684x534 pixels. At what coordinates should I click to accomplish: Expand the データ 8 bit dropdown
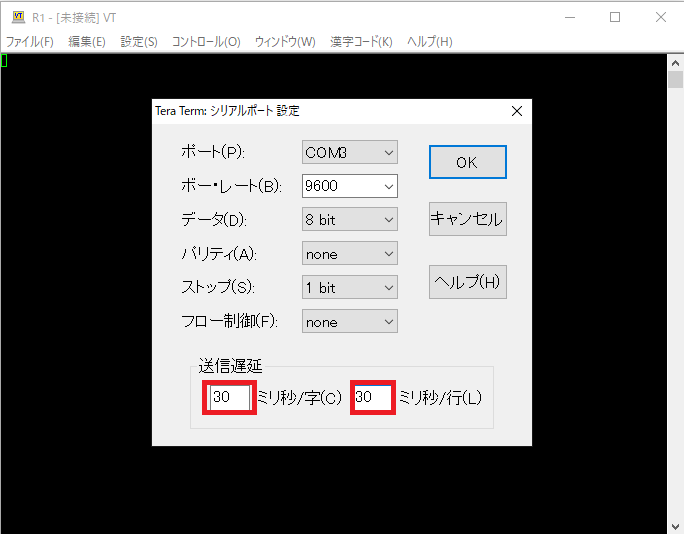[x=349, y=219]
